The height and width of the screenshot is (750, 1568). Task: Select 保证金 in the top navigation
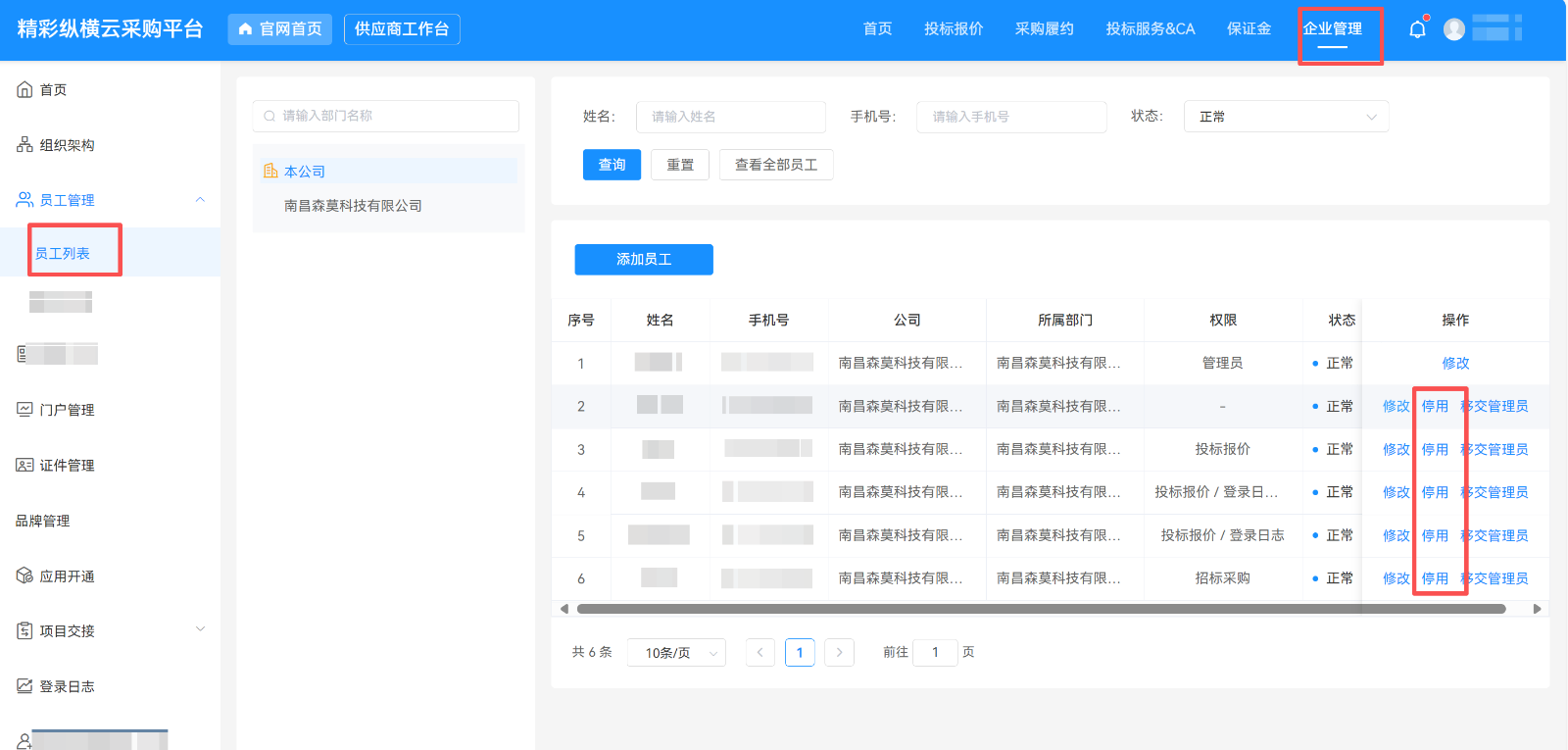[x=1249, y=29]
